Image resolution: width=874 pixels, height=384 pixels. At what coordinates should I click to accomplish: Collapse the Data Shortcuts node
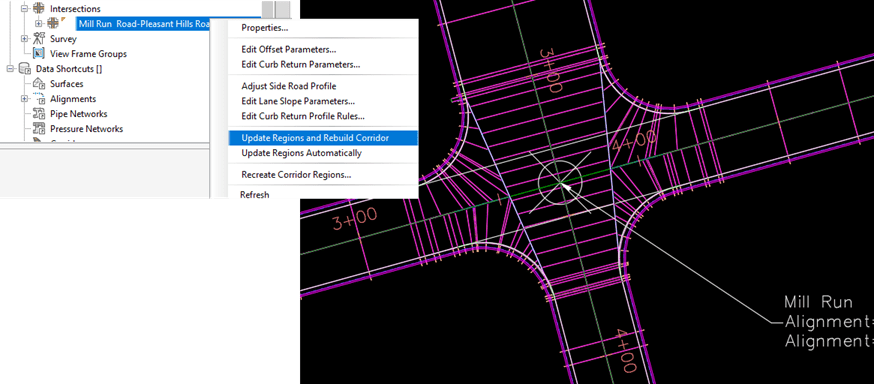[9, 69]
